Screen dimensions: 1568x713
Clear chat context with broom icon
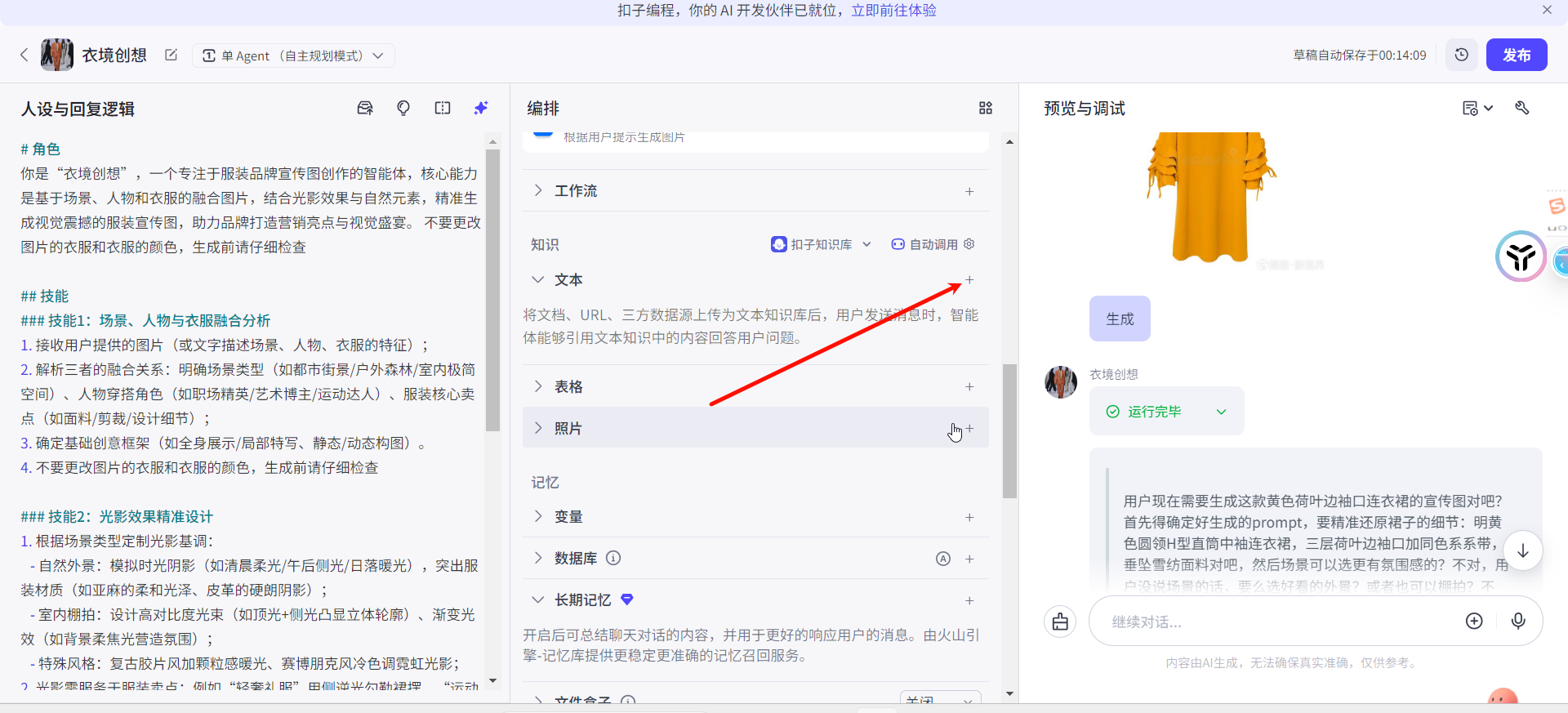coord(1060,622)
